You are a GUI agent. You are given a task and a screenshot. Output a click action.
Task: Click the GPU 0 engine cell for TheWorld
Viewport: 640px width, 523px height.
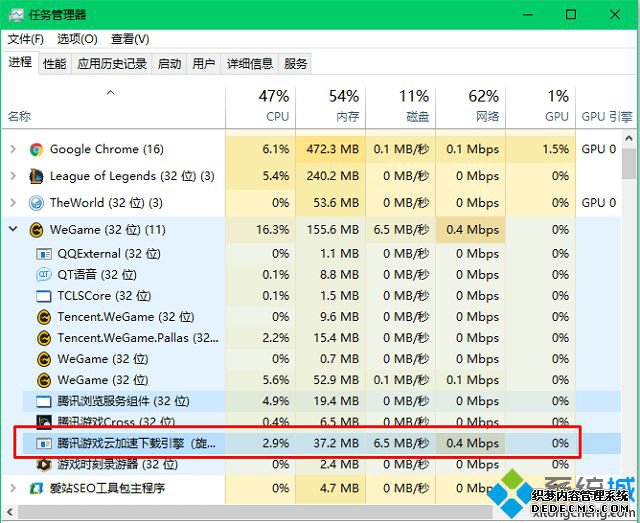599,203
